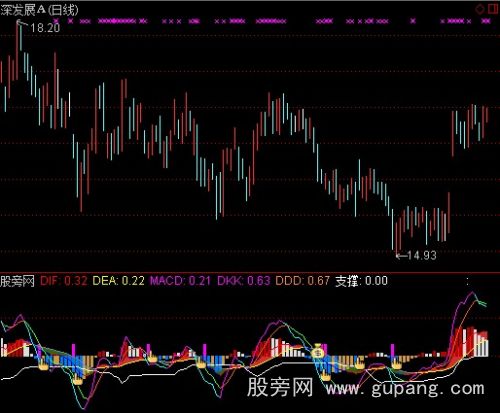Click the money bag signal icon
Image resolution: width=500 pixels, height=413 pixels.
click(x=318, y=351)
